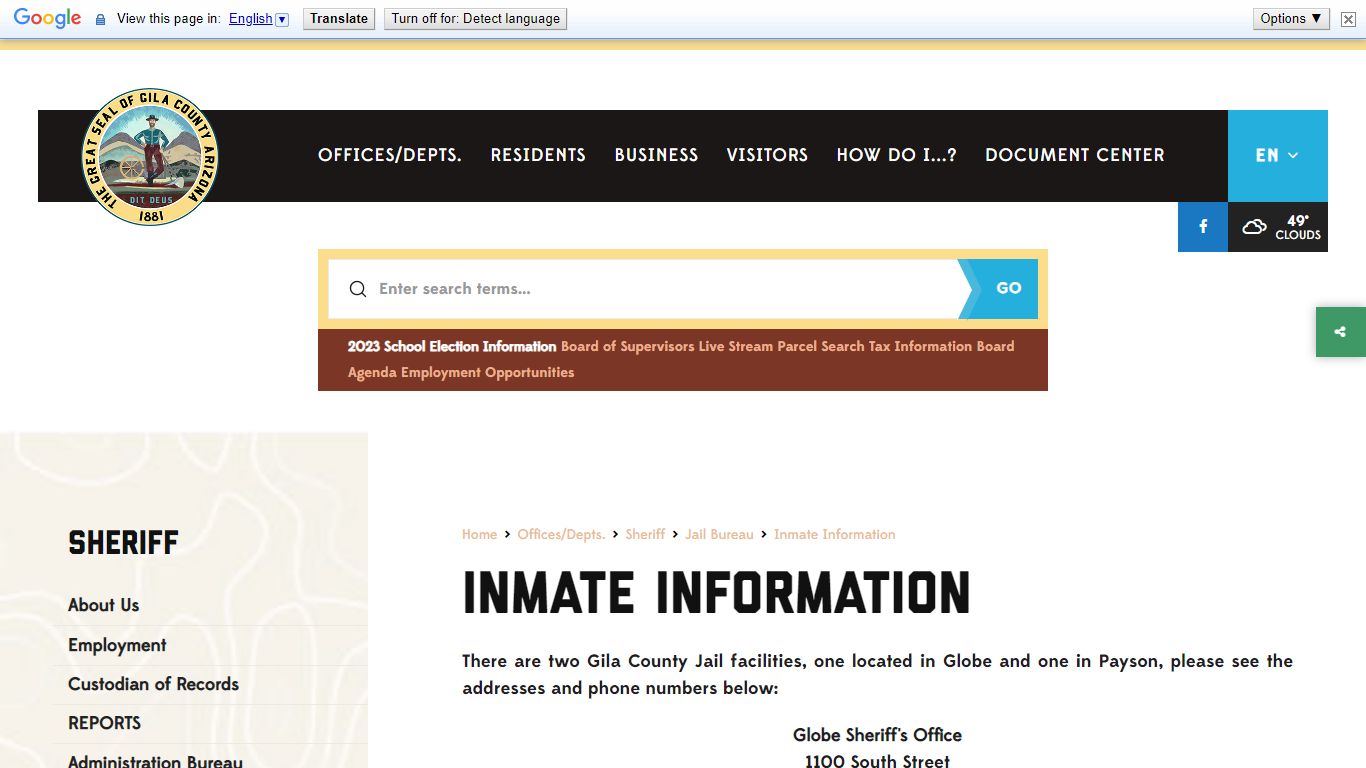Viewport: 1366px width, 768px height.
Task: Click Turn off for: Detect language
Action: (x=475, y=19)
